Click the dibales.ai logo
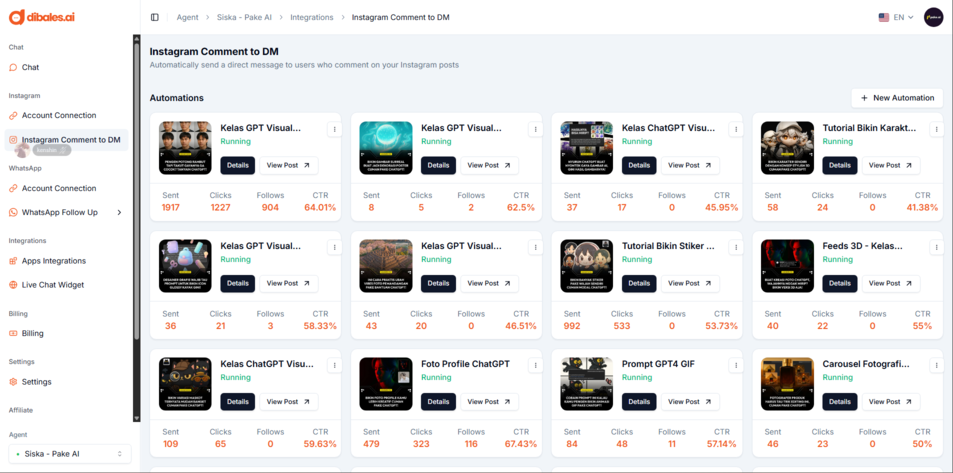The width and height of the screenshot is (953, 473). (42, 17)
